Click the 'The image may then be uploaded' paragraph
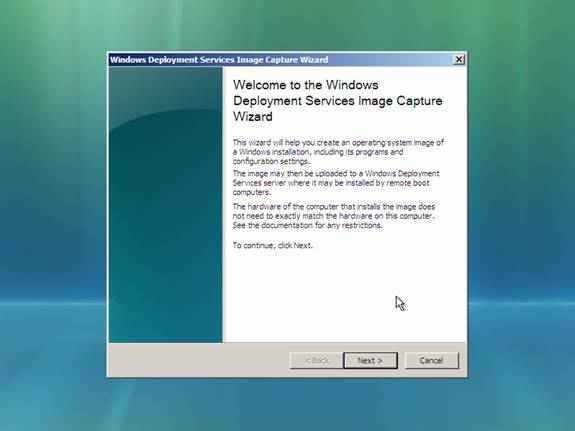The height and width of the screenshot is (431, 575). pos(336,183)
